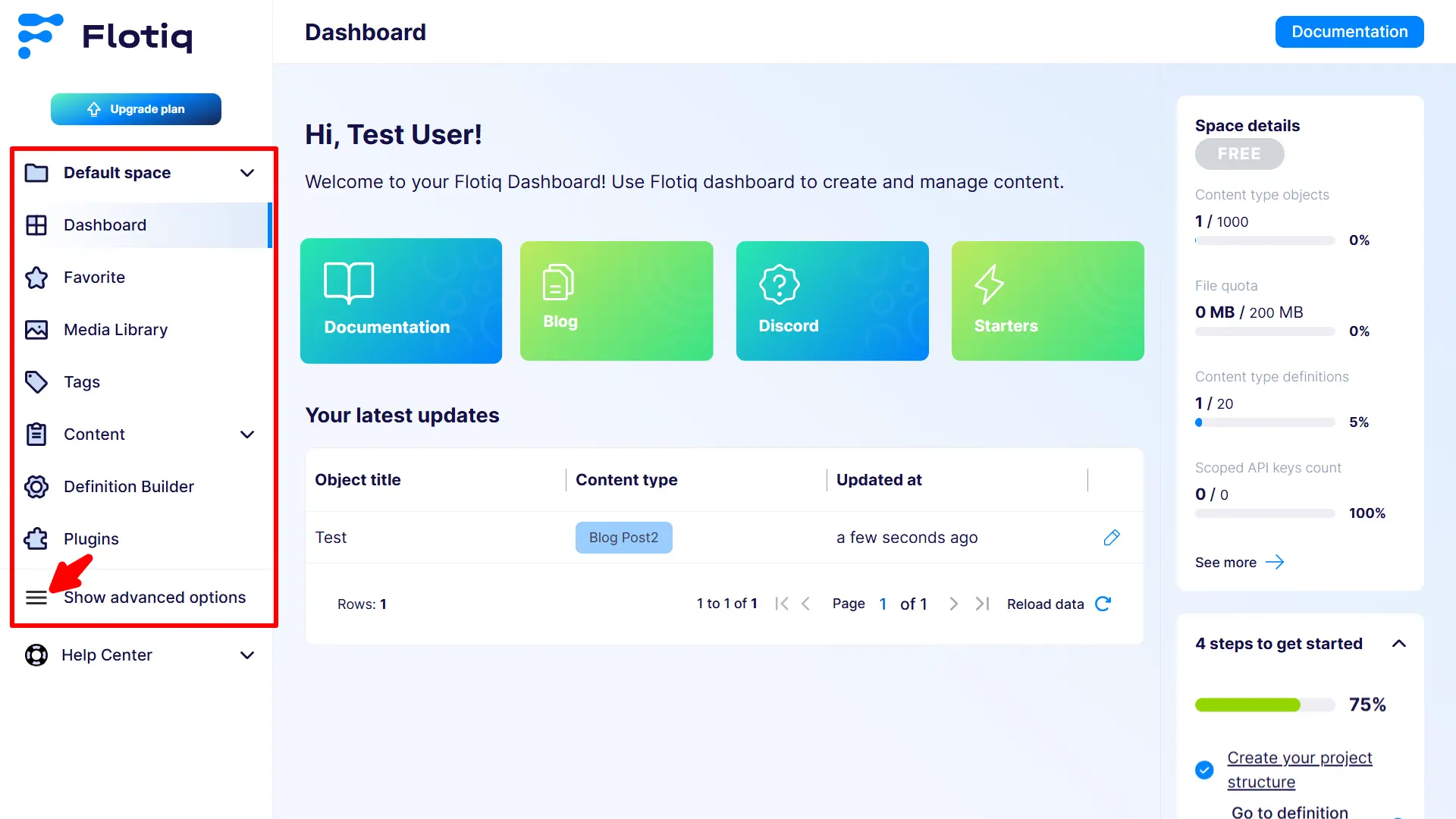Image resolution: width=1456 pixels, height=819 pixels.
Task: Click the 75% getting started progress bar
Action: point(1264,705)
